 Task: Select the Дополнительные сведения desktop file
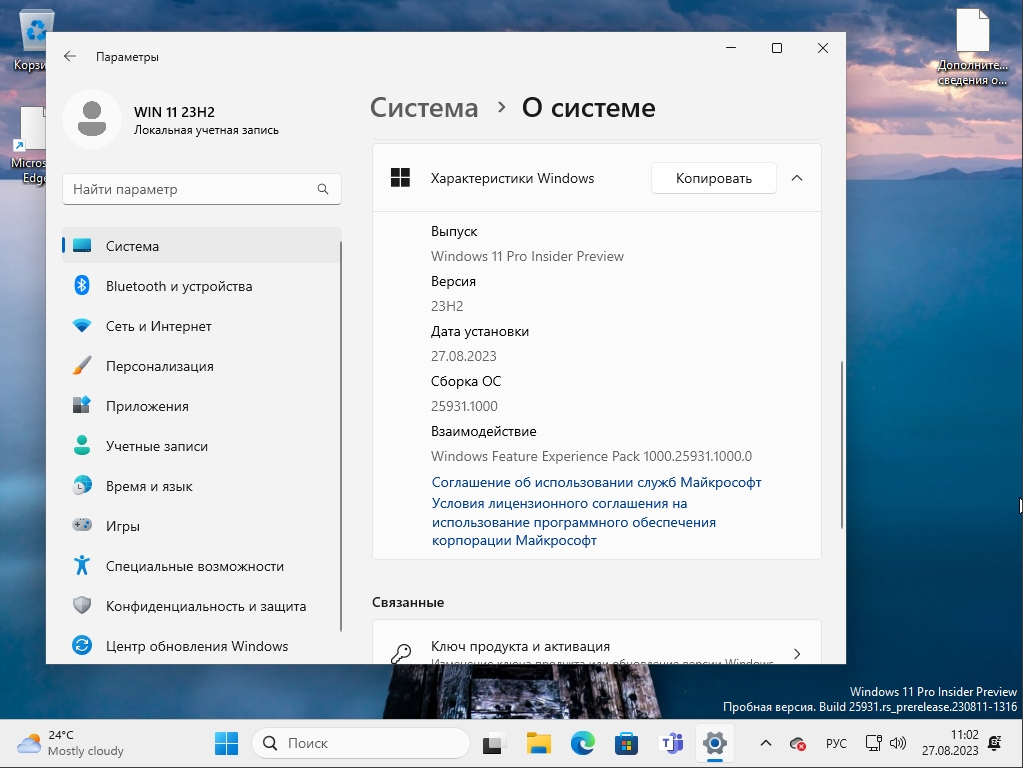[973, 47]
